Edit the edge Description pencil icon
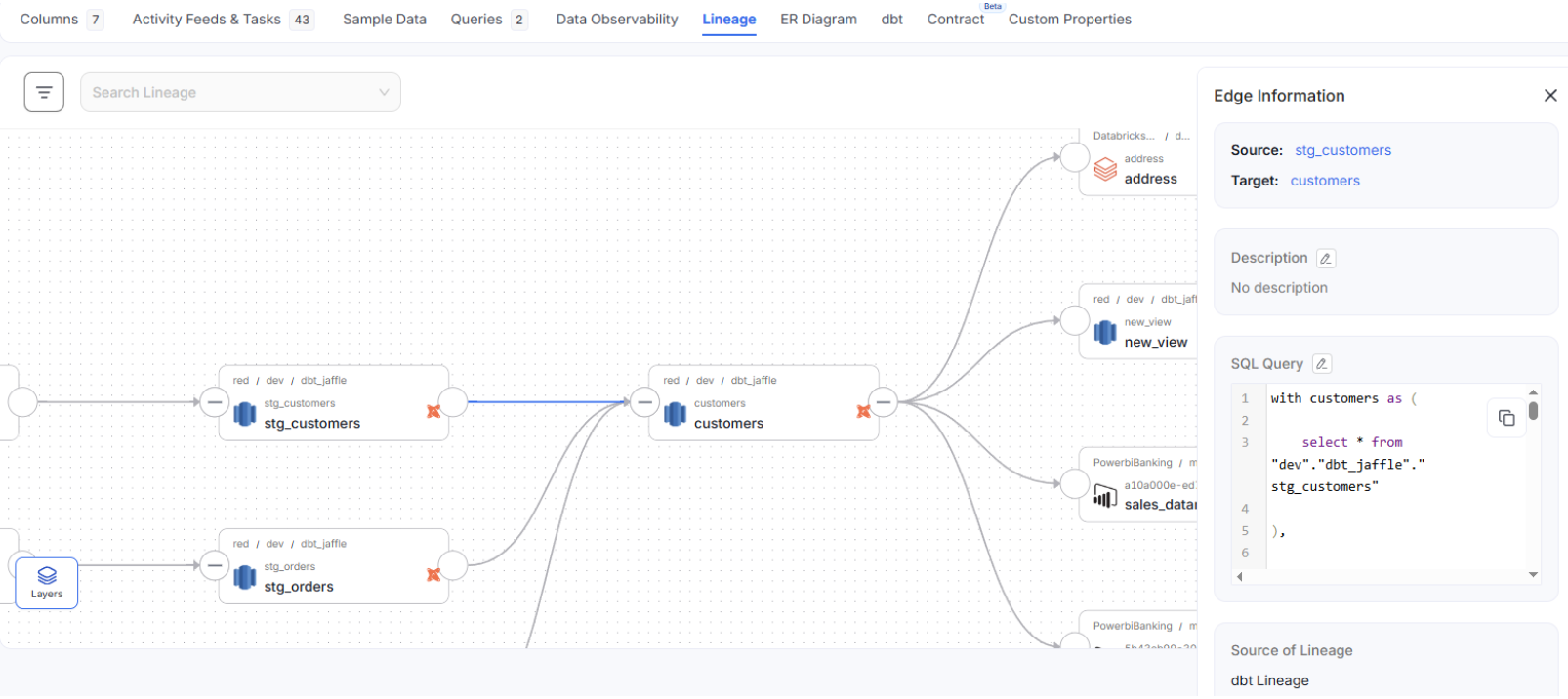The width and height of the screenshot is (1568, 699). click(x=1325, y=259)
